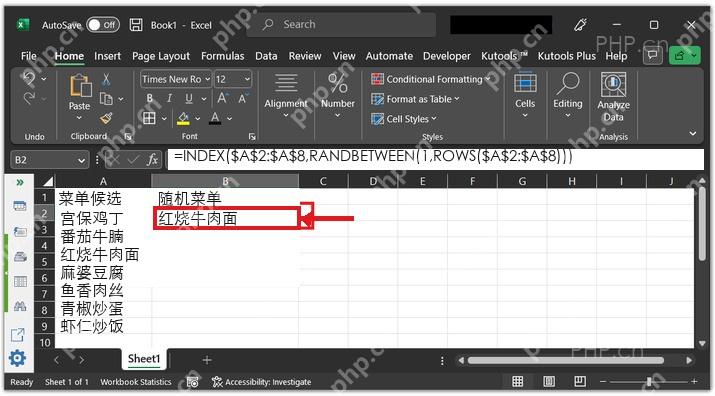Viewport: 715px width, 396px height.
Task: Open the Kutools Plus tab
Action: click(567, 56)
